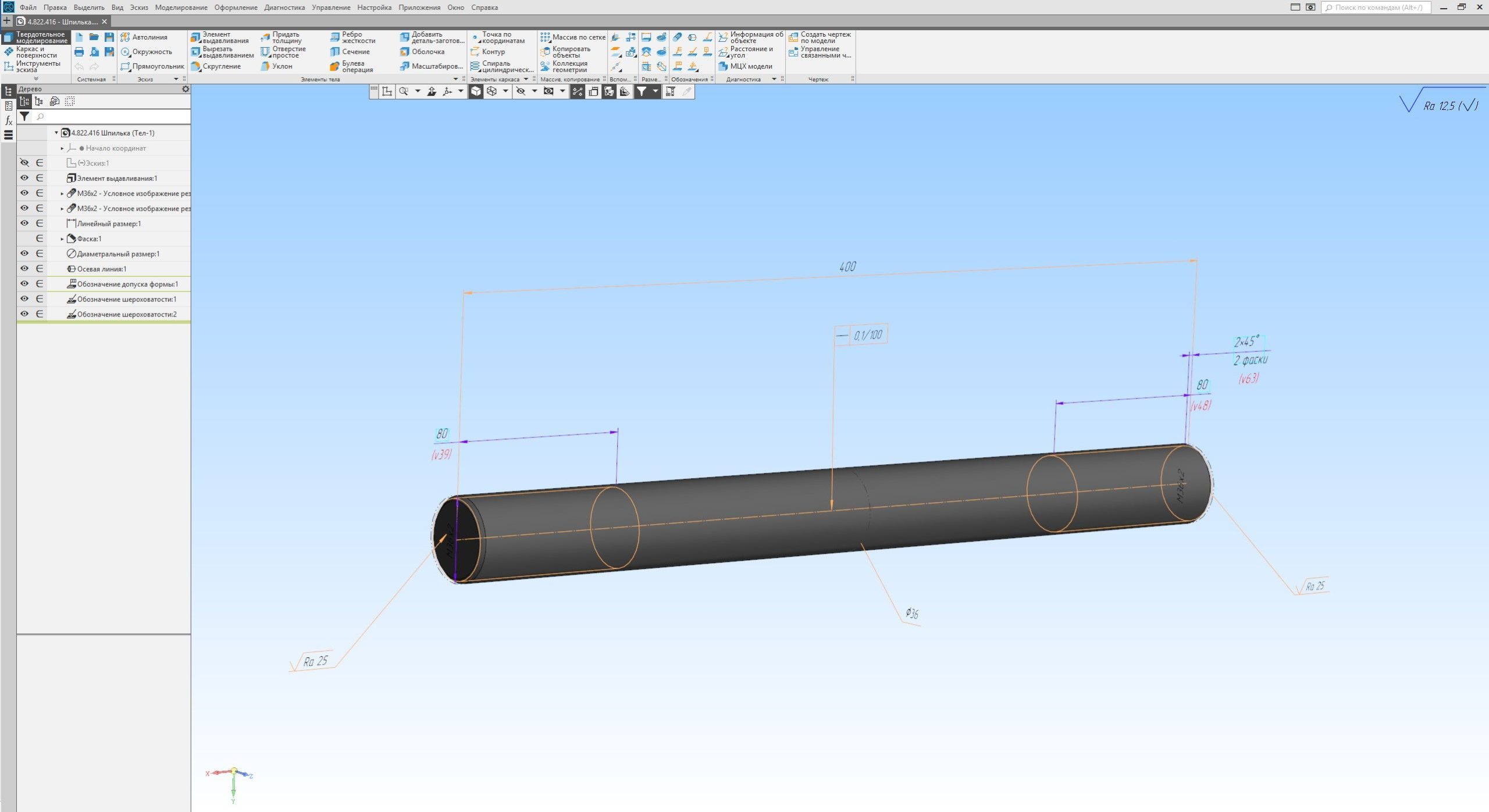
Task: Toggle visibility of Осевая линия:1
Action: (x=24, y=269)
